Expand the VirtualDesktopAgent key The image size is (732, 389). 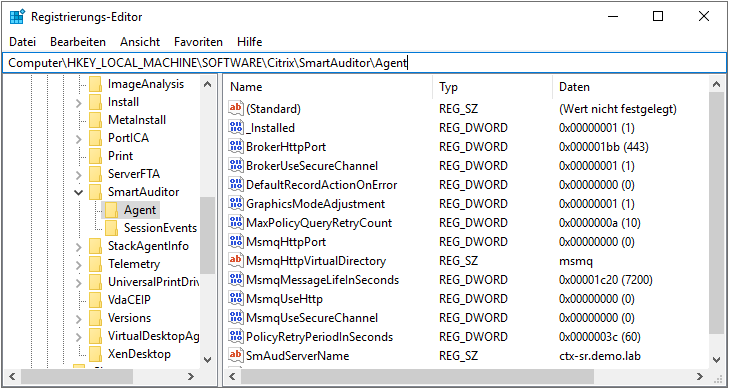click(78, 336)
